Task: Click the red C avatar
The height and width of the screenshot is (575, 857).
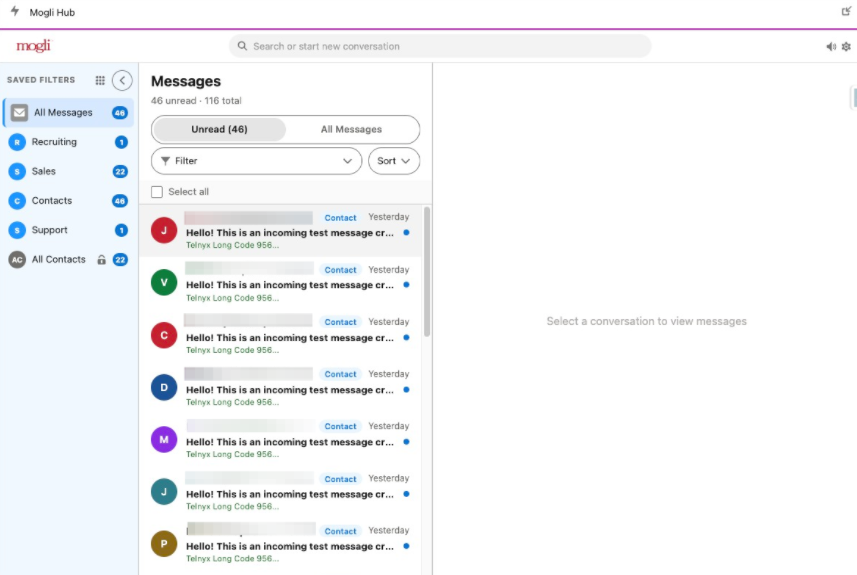Action: (164, 335)
